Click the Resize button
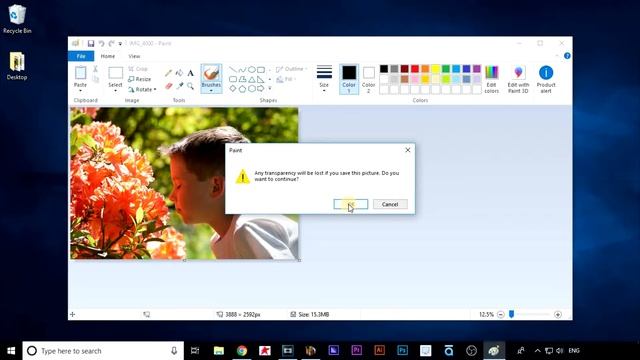The image size is (640, 360). [140, 79]
